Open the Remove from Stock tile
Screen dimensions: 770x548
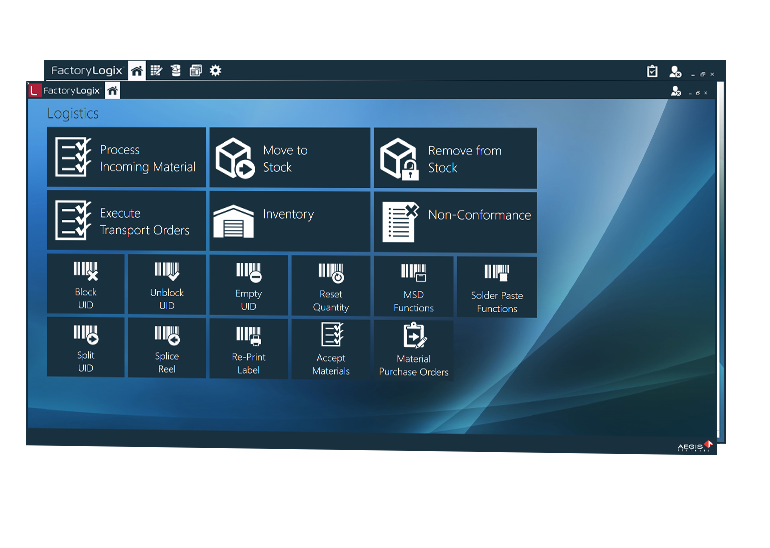point(455,158)
